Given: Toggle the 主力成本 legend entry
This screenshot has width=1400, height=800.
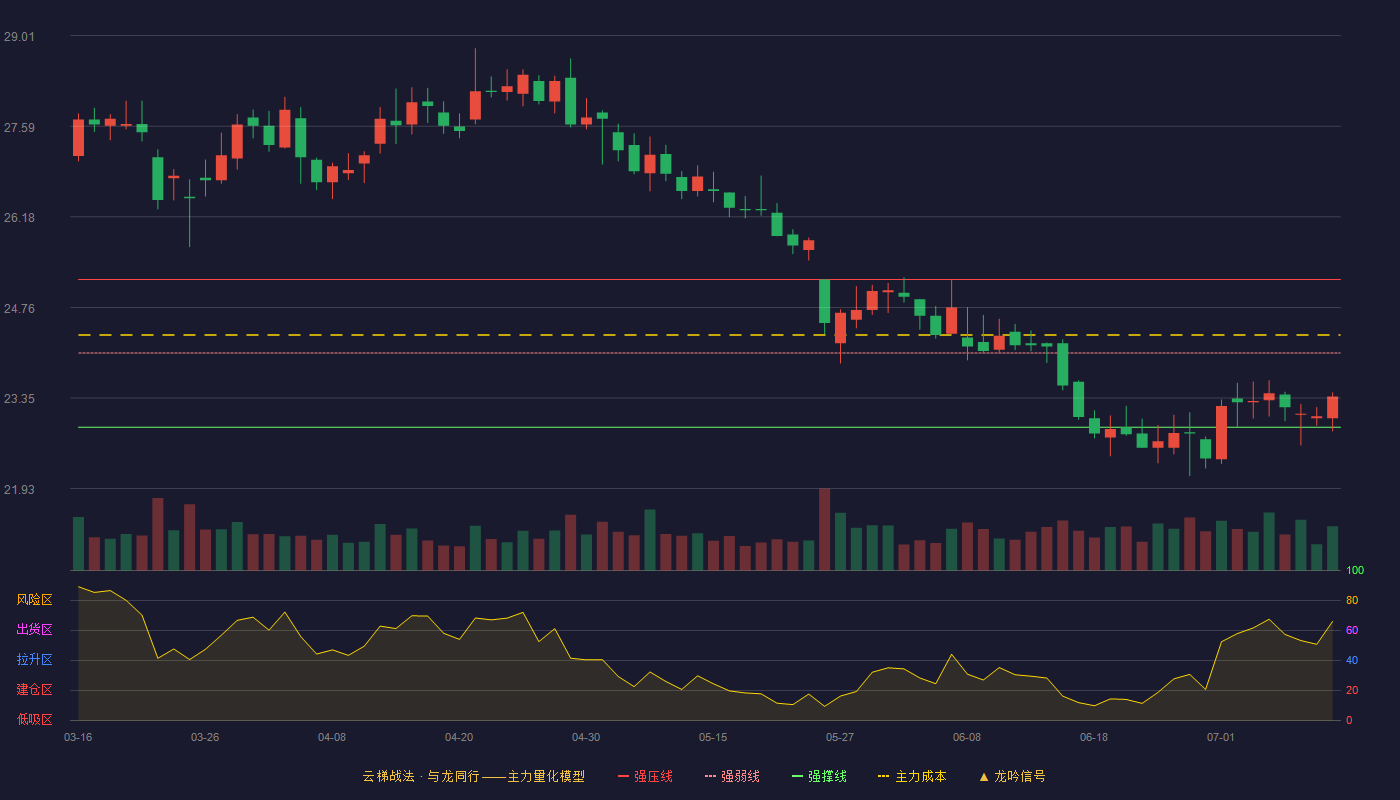Looking at the screenshot, I should (912, 776).
